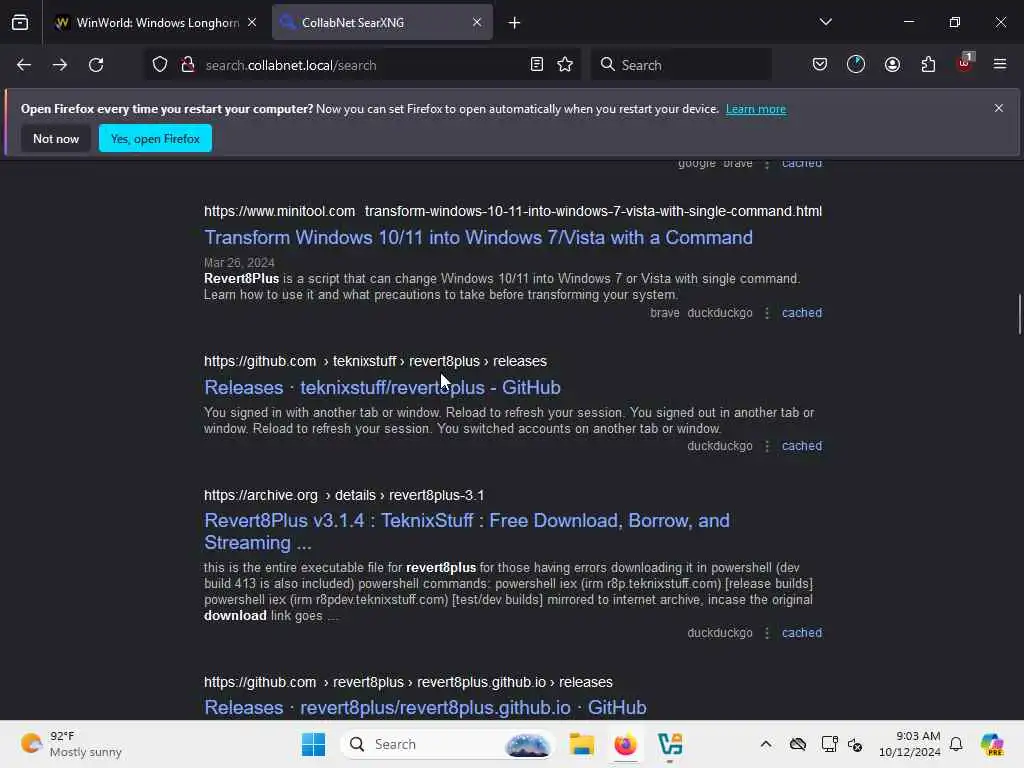Open the Firefox Relay/timer toolbar icon
This screenshot has height=768, width=1024.
tap(856, 64)
